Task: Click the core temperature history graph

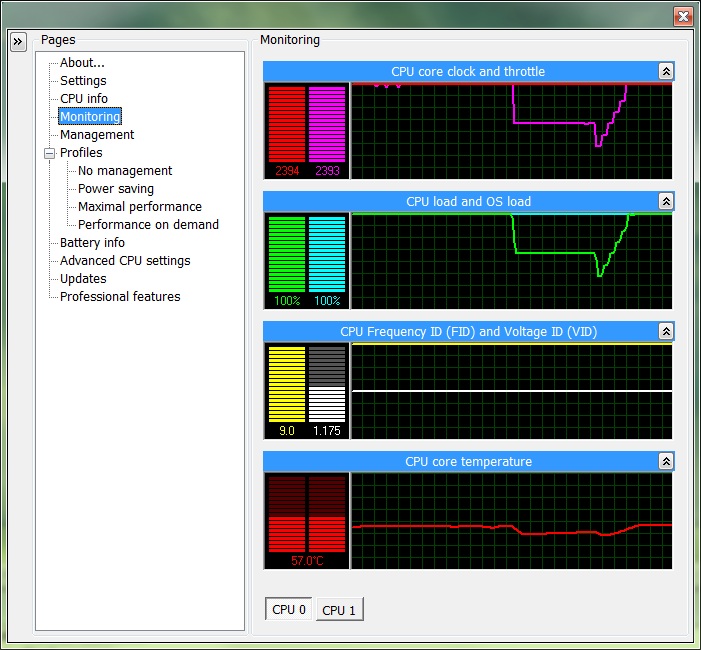Action: pos(511,521)
